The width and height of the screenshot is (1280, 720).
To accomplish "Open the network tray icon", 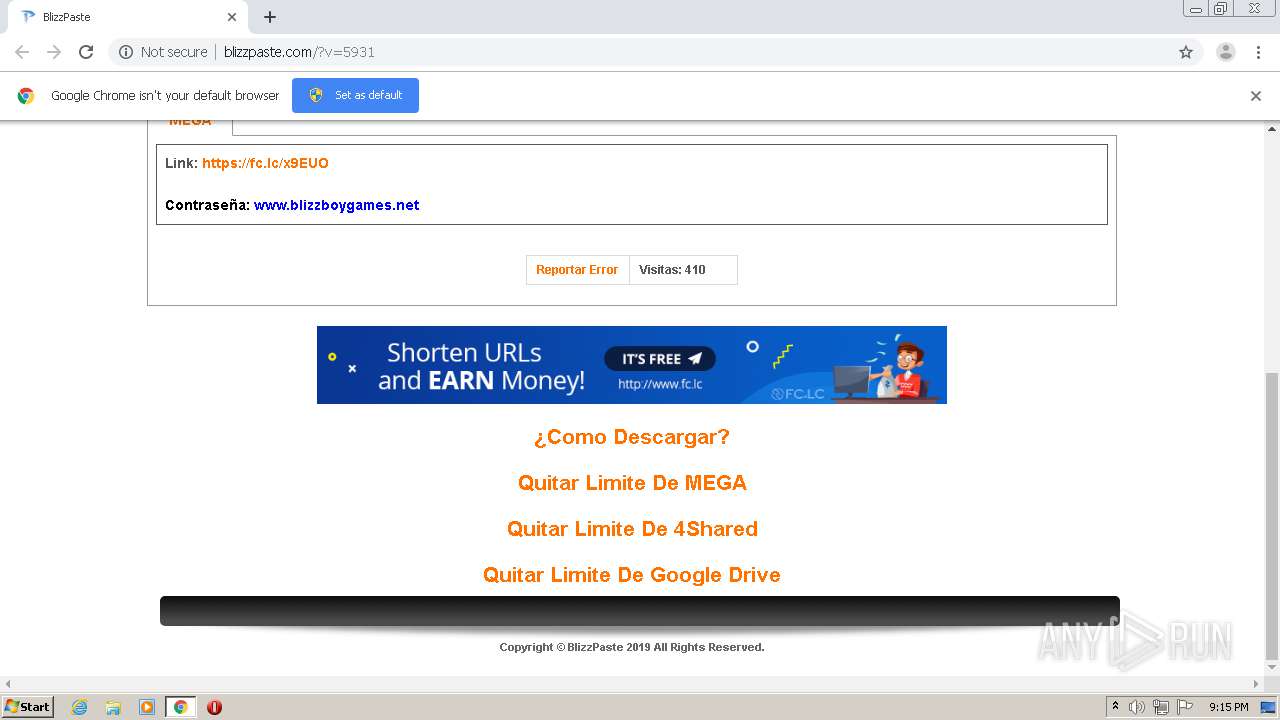I will [1161, 707].
